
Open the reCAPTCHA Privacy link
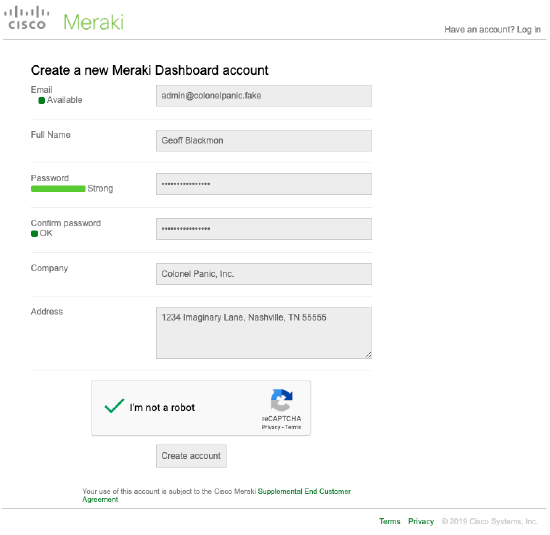click(271, 427)
